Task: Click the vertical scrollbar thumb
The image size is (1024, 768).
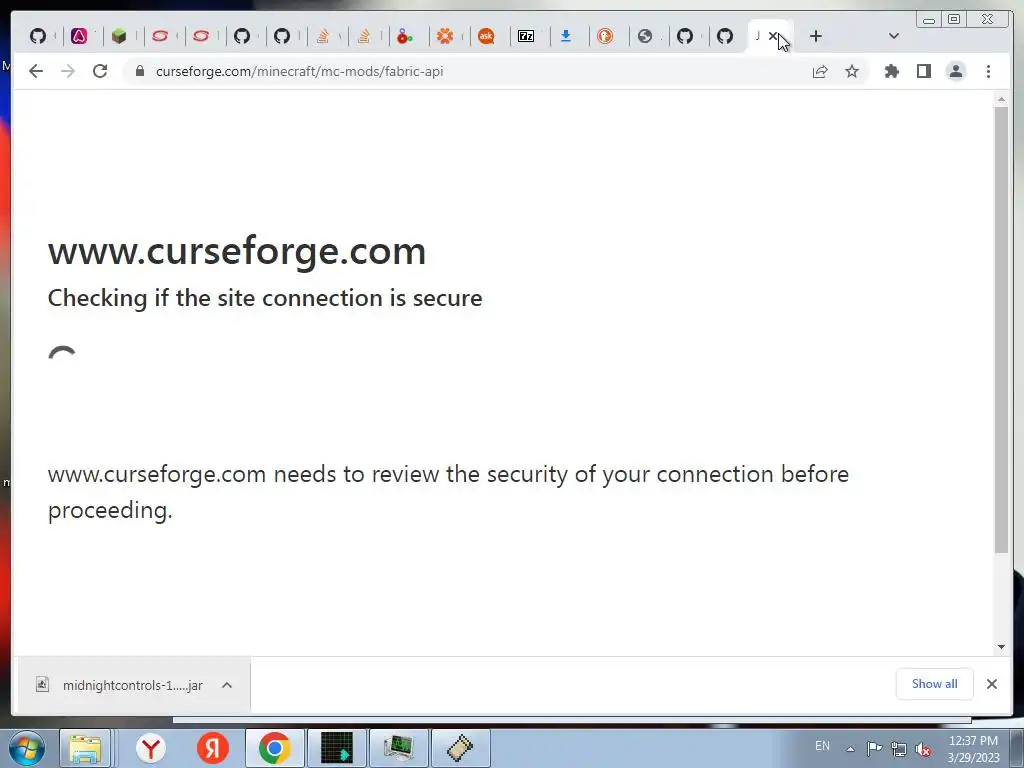Action: coord(1001,330)
